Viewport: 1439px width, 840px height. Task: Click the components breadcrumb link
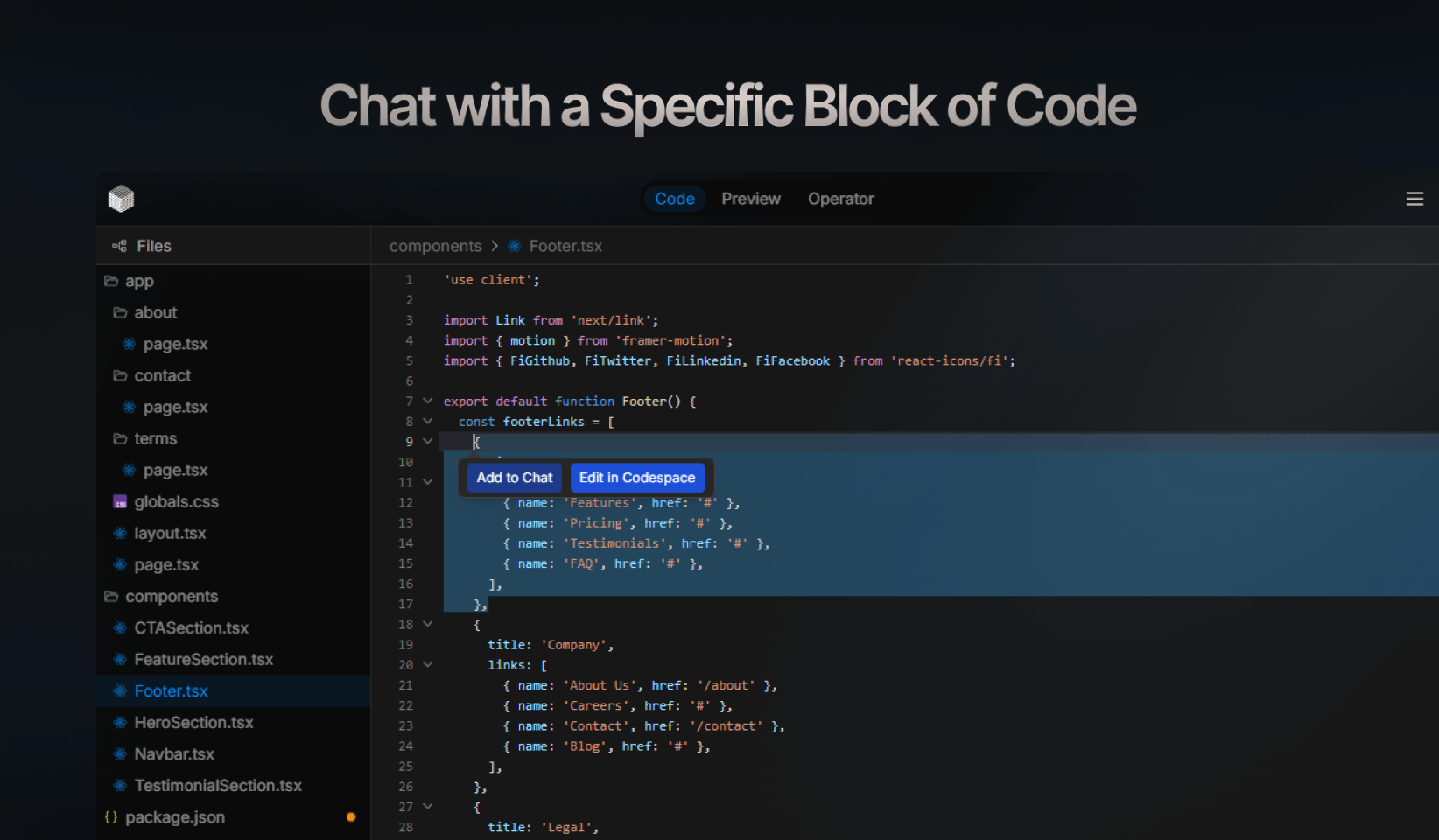[435, 246]
